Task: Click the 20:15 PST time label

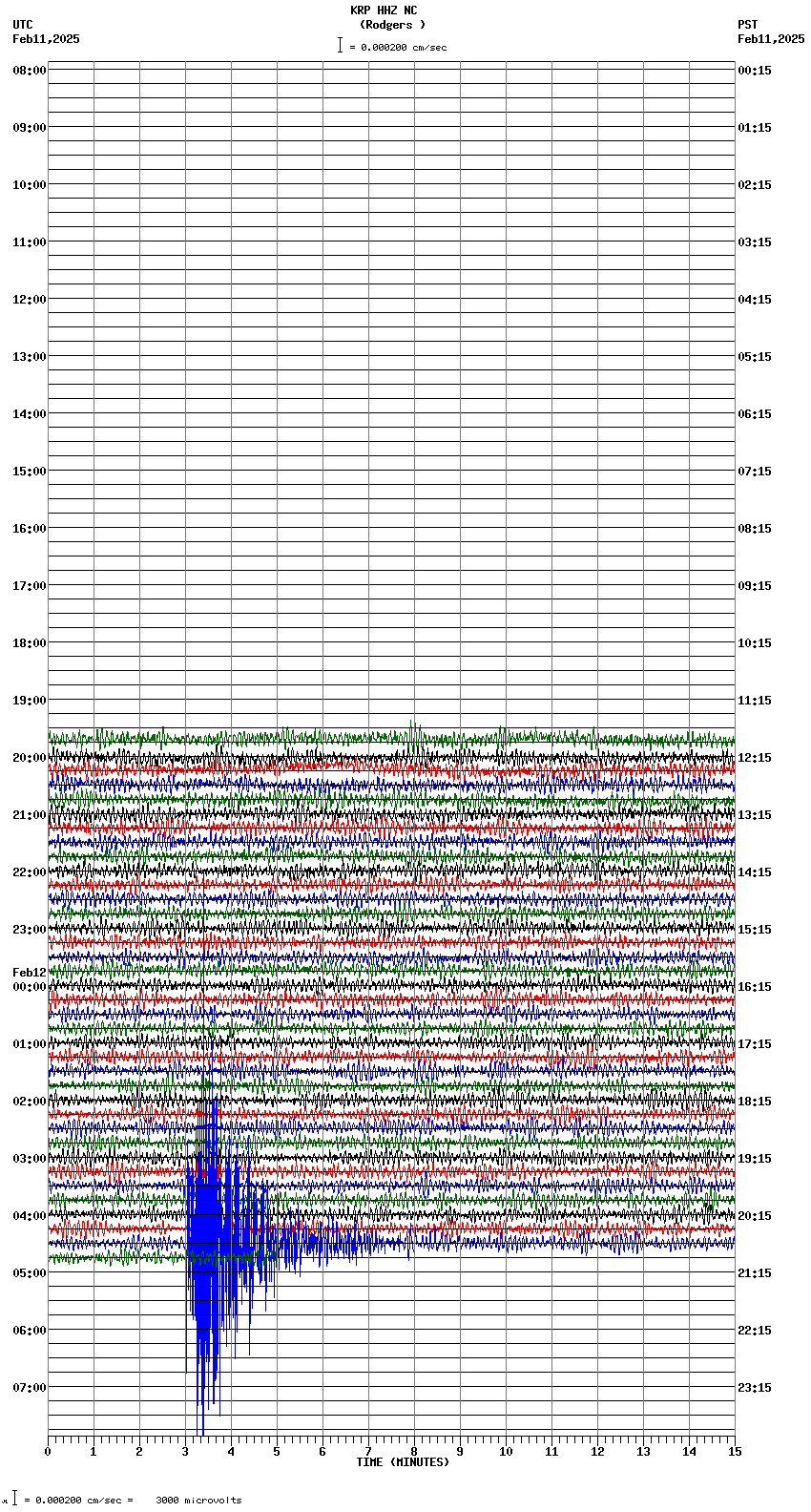Action: [755, 1216]
